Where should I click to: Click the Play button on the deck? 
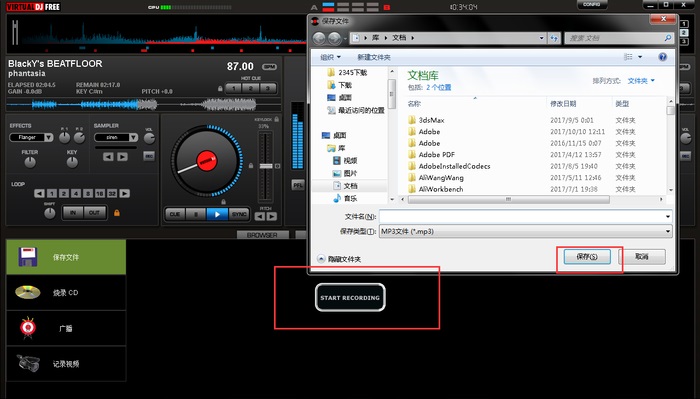coord(217,215)
